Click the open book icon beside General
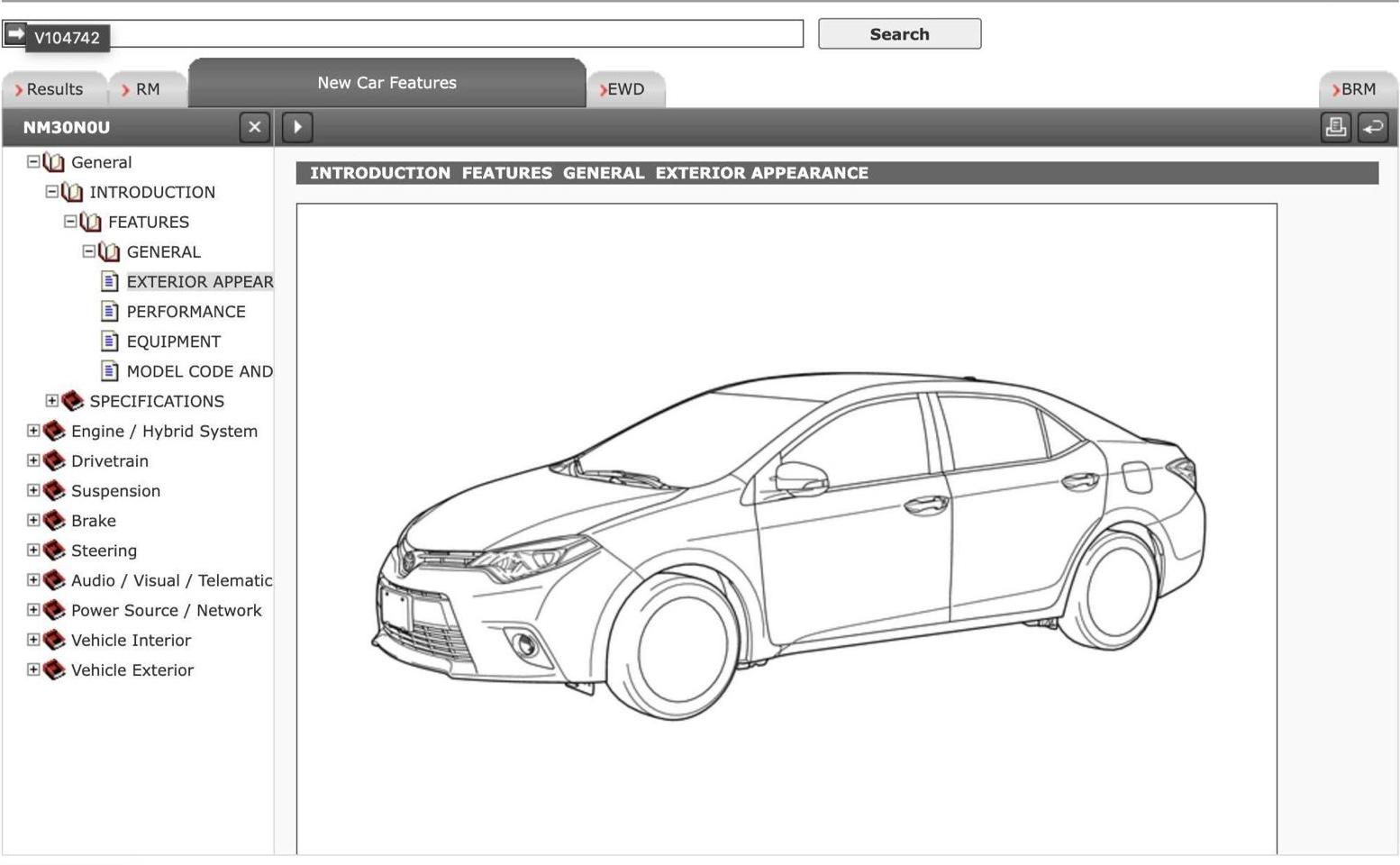Image resolution: width=1400 pixels, height=865 pixels. pos(54,162)
